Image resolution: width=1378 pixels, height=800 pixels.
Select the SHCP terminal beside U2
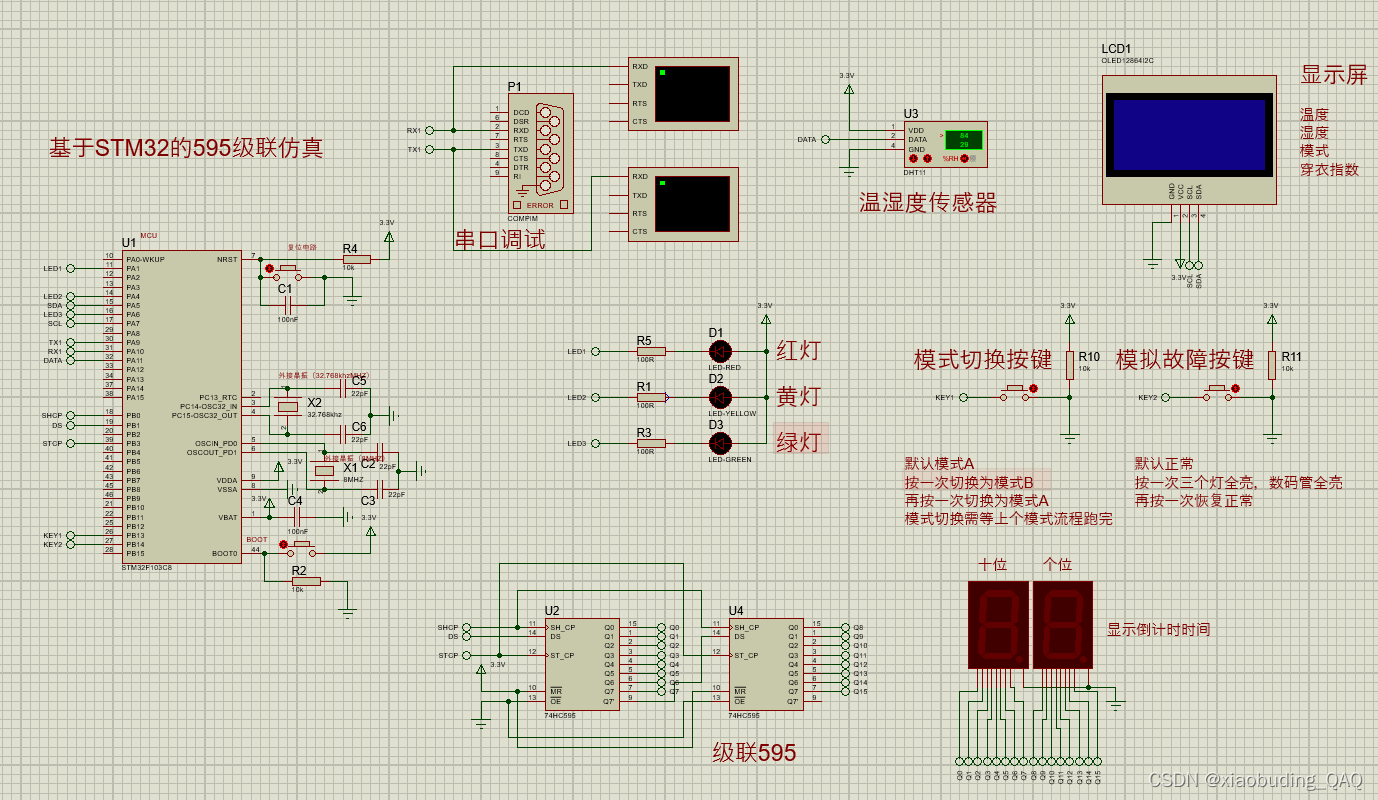pos(464,628)
